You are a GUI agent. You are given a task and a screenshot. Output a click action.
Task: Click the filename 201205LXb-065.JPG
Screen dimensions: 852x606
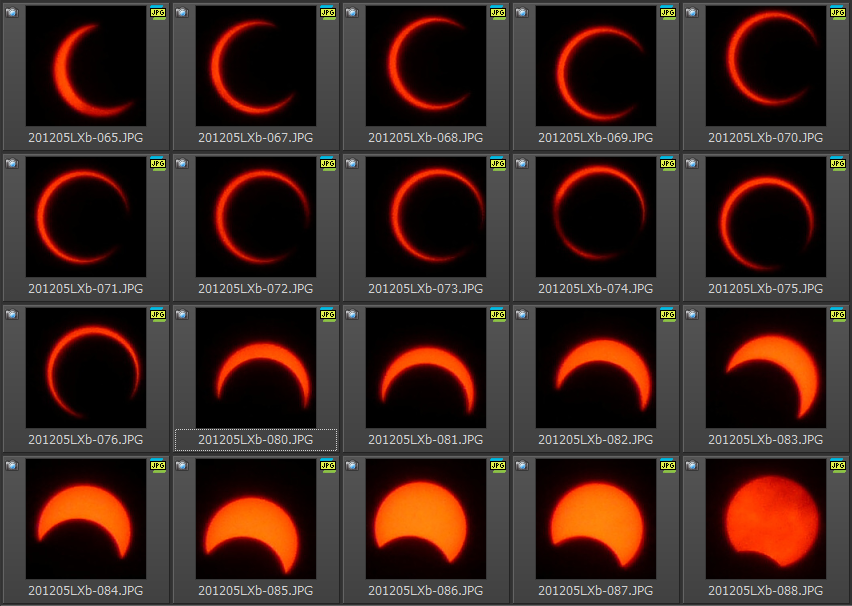86,138
